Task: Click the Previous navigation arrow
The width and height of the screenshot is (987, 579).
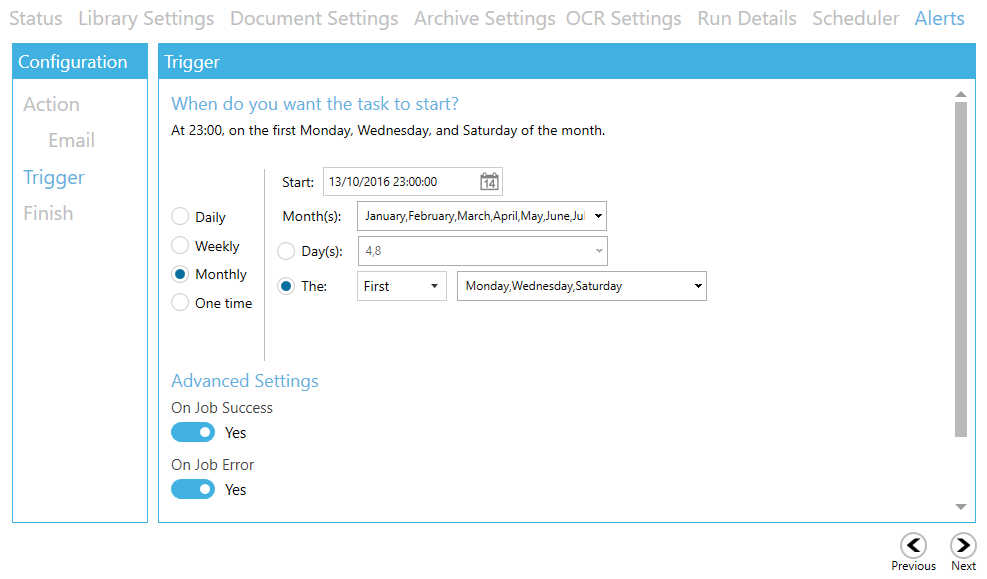Action: 913,546
